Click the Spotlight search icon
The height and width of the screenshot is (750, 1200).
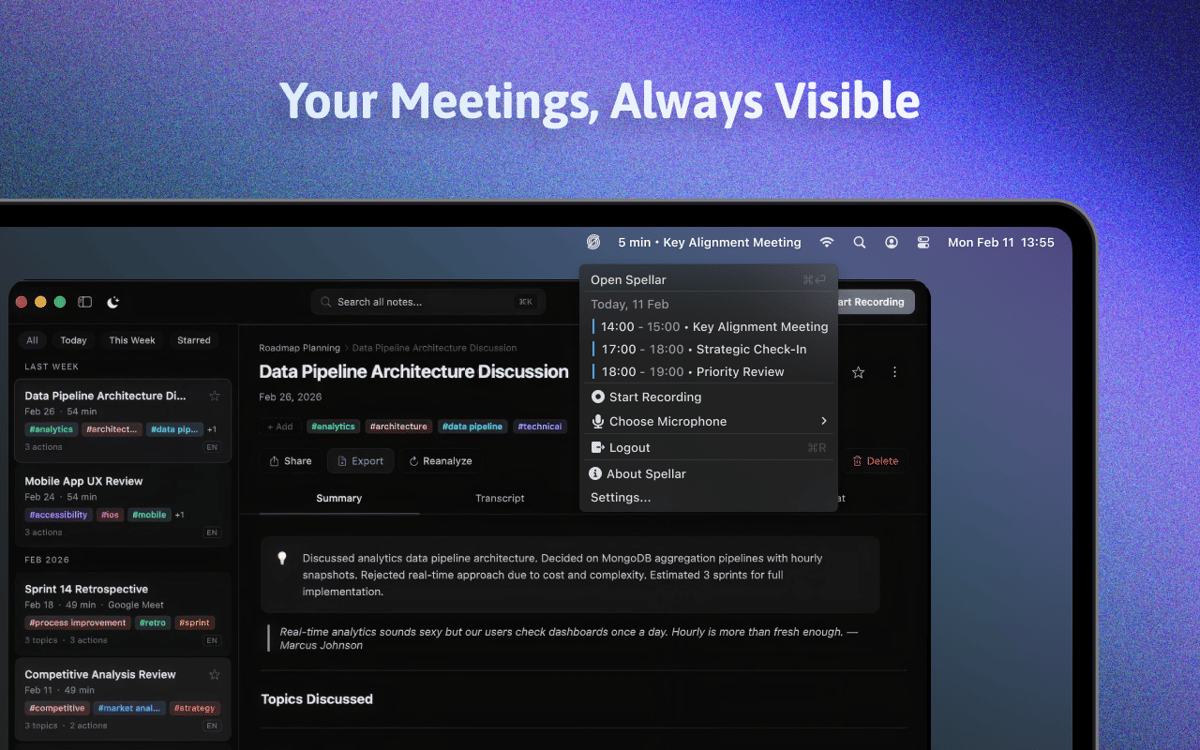[x=859, y=242]
